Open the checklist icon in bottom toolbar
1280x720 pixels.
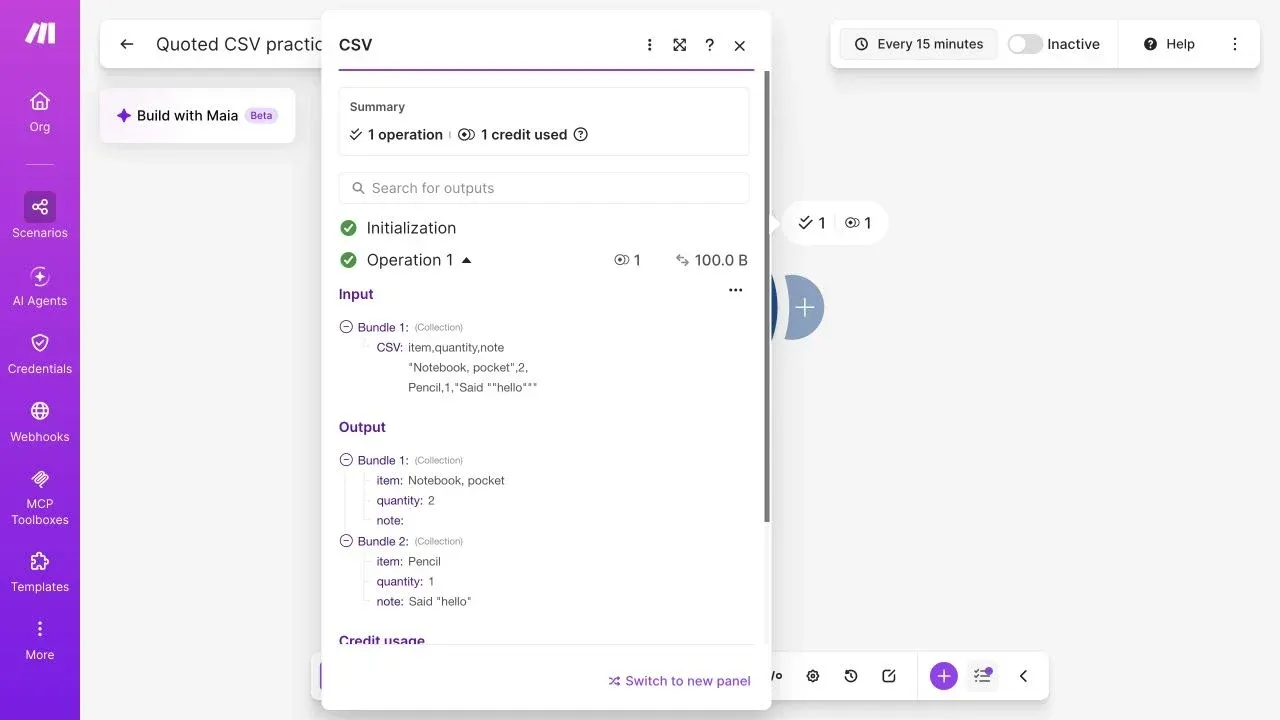(983, 676)
